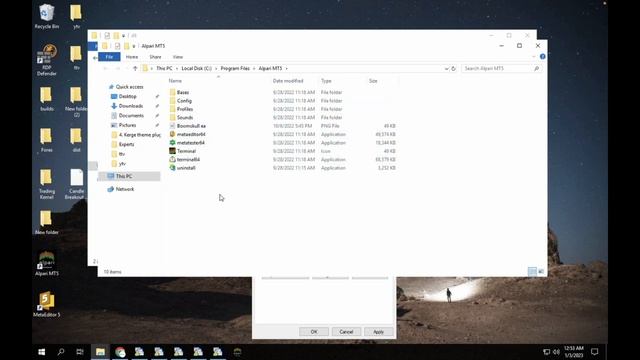Image resolution: width=640 pixels, height=360 pixels.
Task: Expand chevron after Local Disk (C:) breadcrumb
Action: pyautogui.click(x=216, y=69)
